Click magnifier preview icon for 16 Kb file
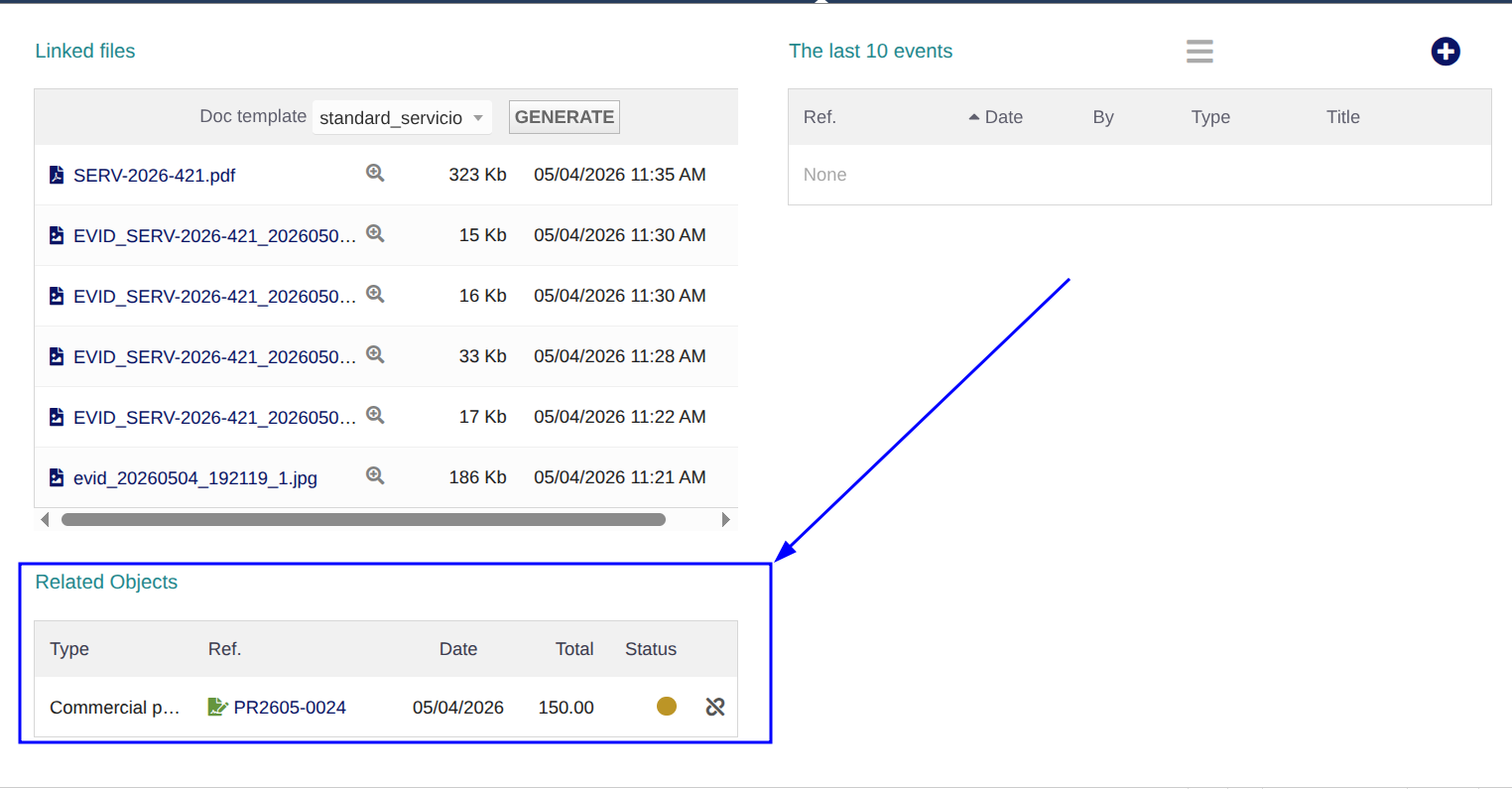 [x=375, y=294]
